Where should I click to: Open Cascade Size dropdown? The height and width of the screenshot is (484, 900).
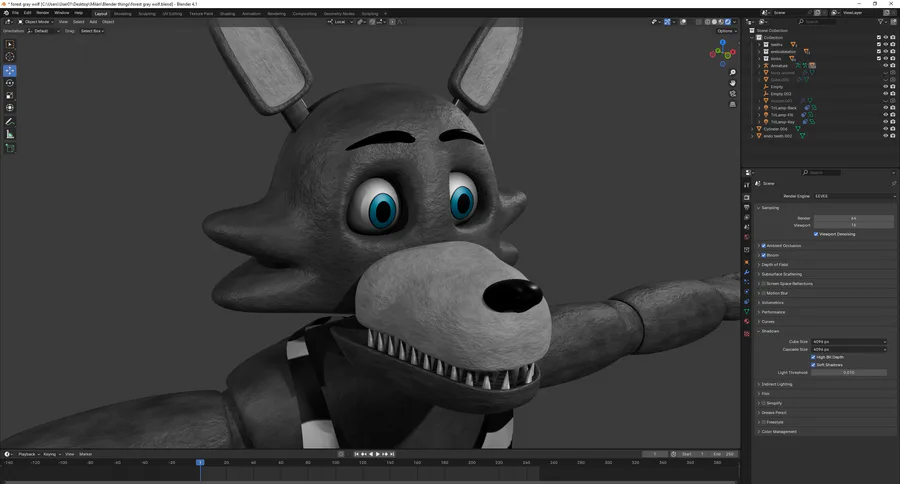[849, 349]
